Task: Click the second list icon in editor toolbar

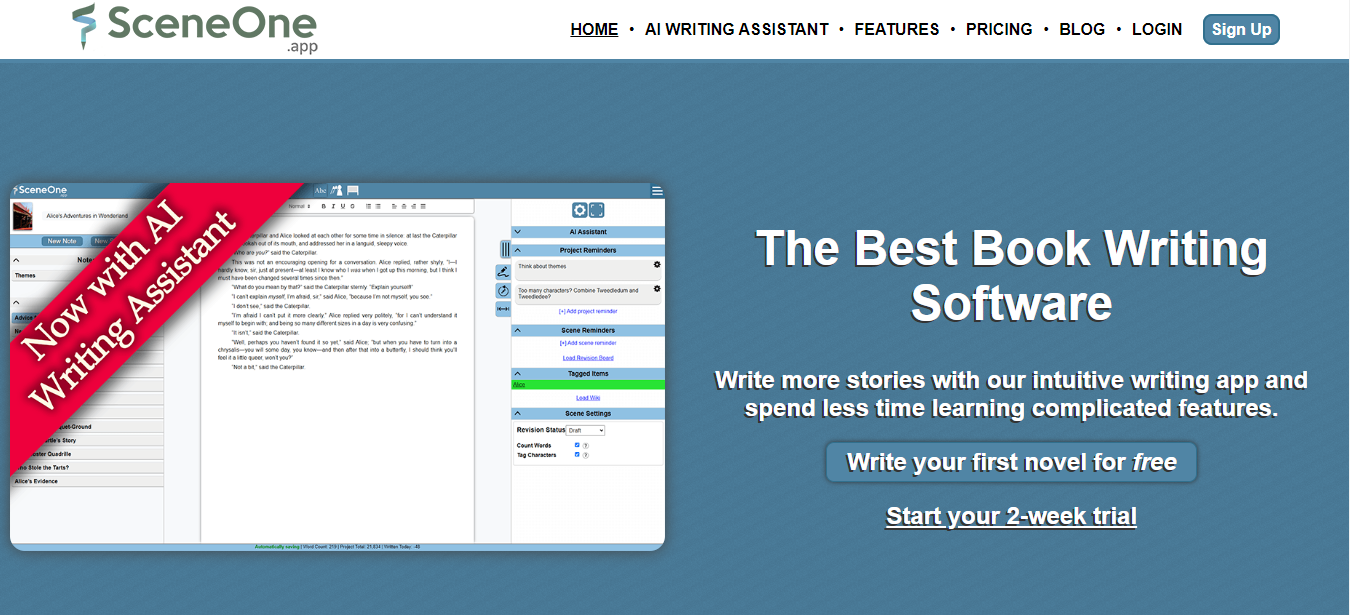Action: point(378,206)
